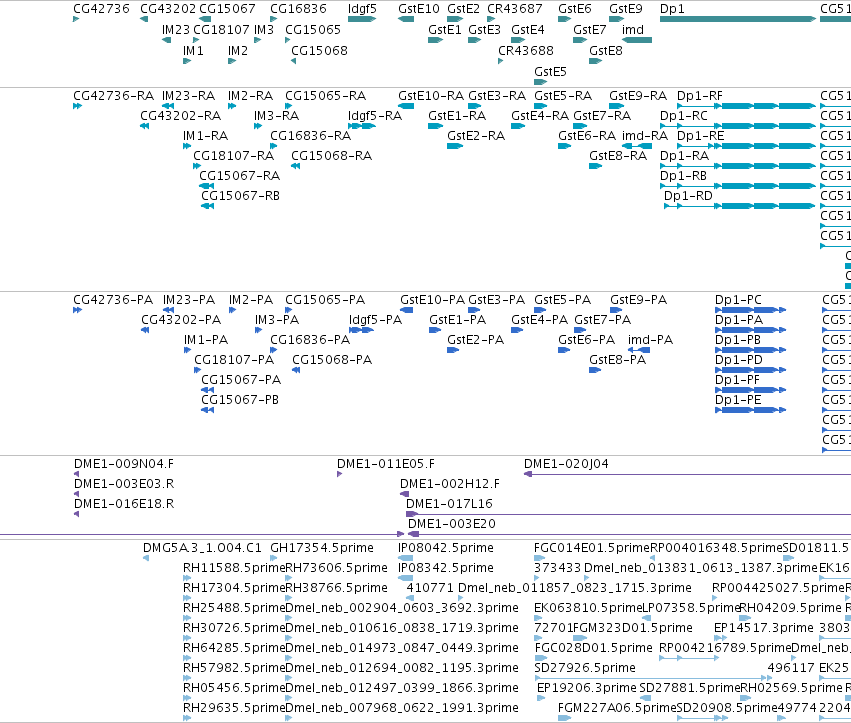Click the DME1-009N04.F BAC end label

(x=124, y=464)
